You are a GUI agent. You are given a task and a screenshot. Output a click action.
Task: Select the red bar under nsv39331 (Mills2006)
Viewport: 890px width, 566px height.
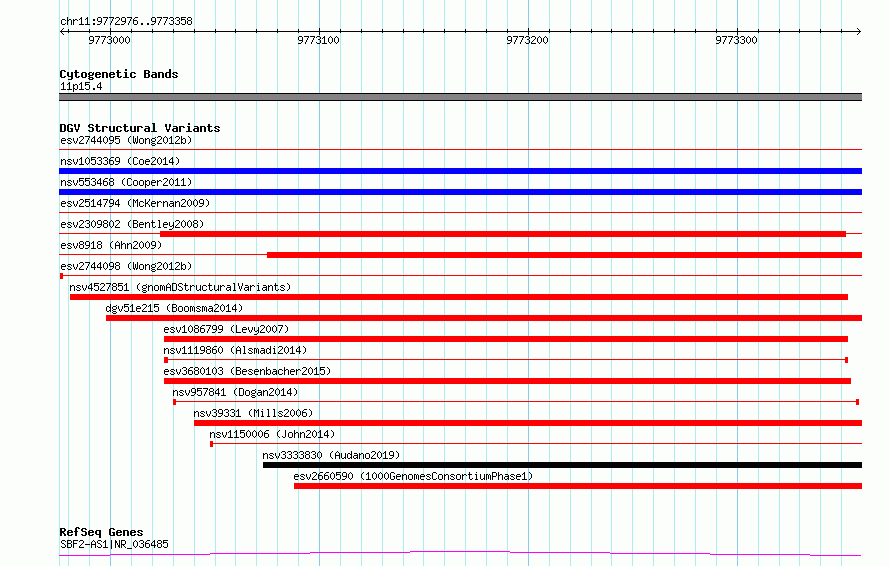tap(528, 423)
